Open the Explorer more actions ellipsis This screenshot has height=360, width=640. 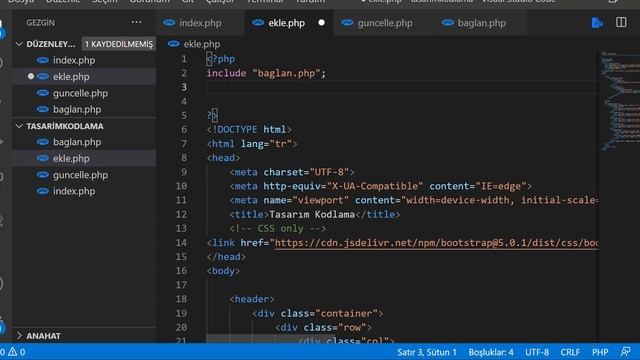tap(136, 22)
